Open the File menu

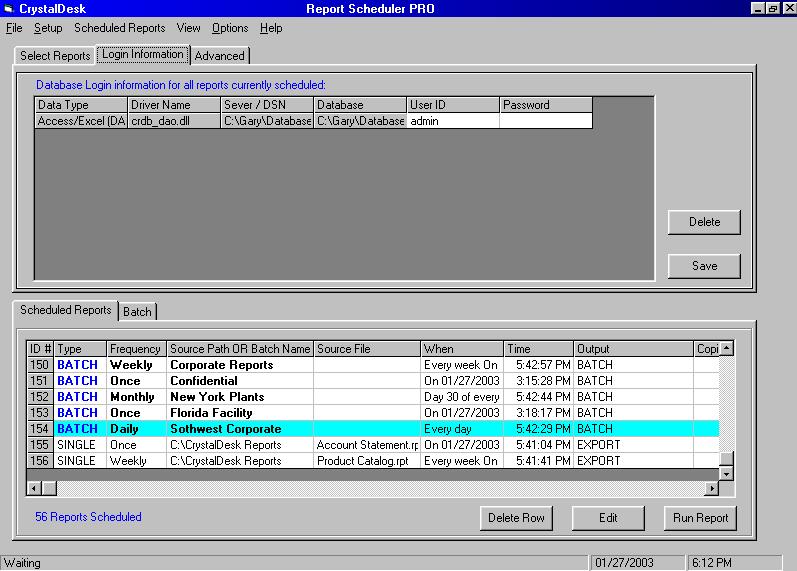(x=14, y=28)
